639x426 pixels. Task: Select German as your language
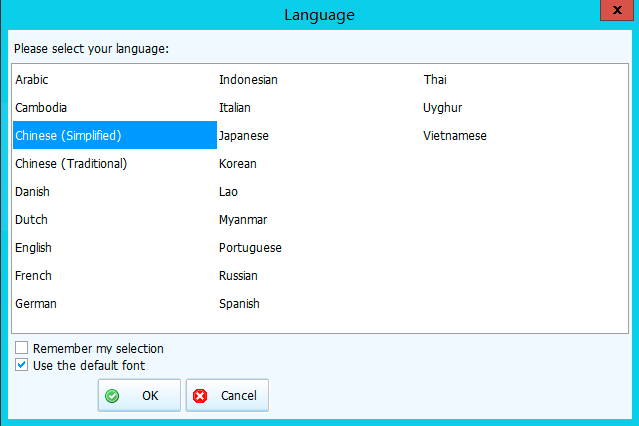click(x=36, y=303)
